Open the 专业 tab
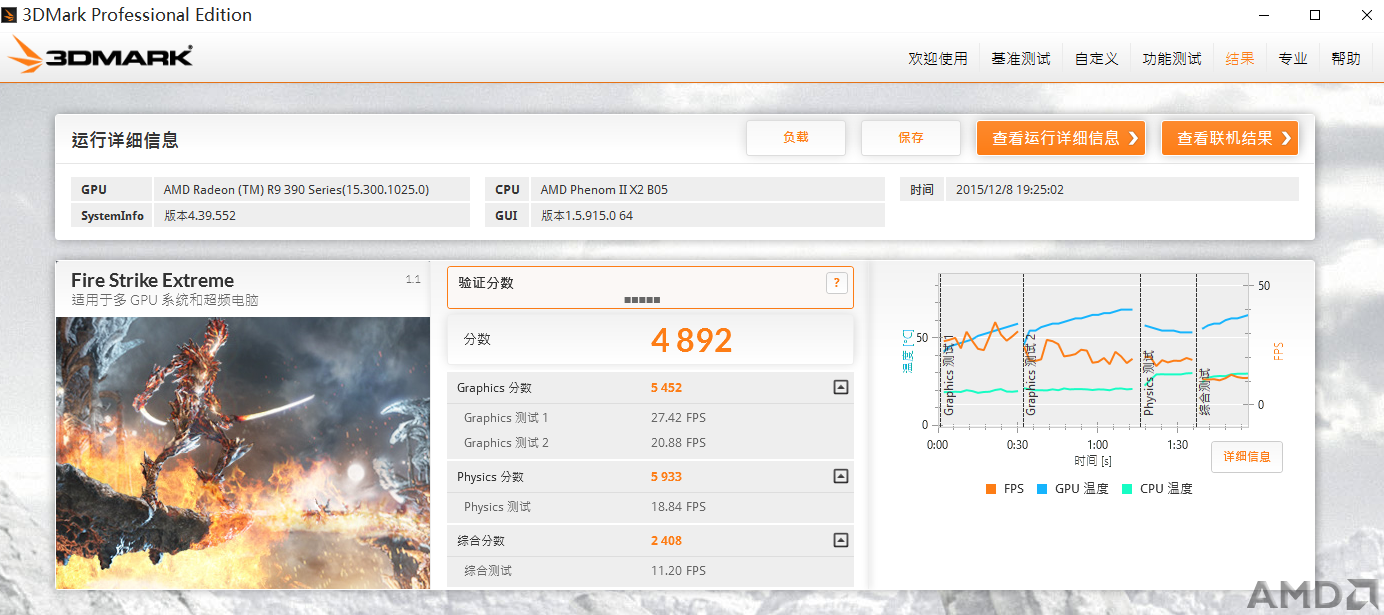Viewport: 1384px width, 615px height. tap(1293, 59)
